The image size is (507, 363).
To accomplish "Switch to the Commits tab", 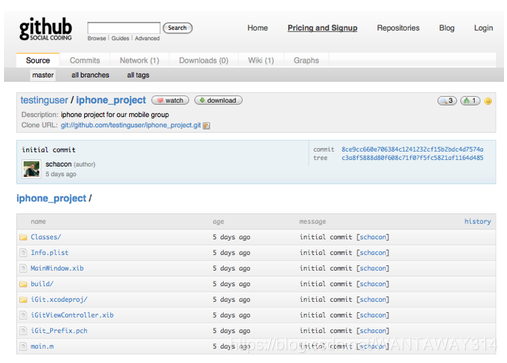I will pyautogui.click(x=85, y=60).
